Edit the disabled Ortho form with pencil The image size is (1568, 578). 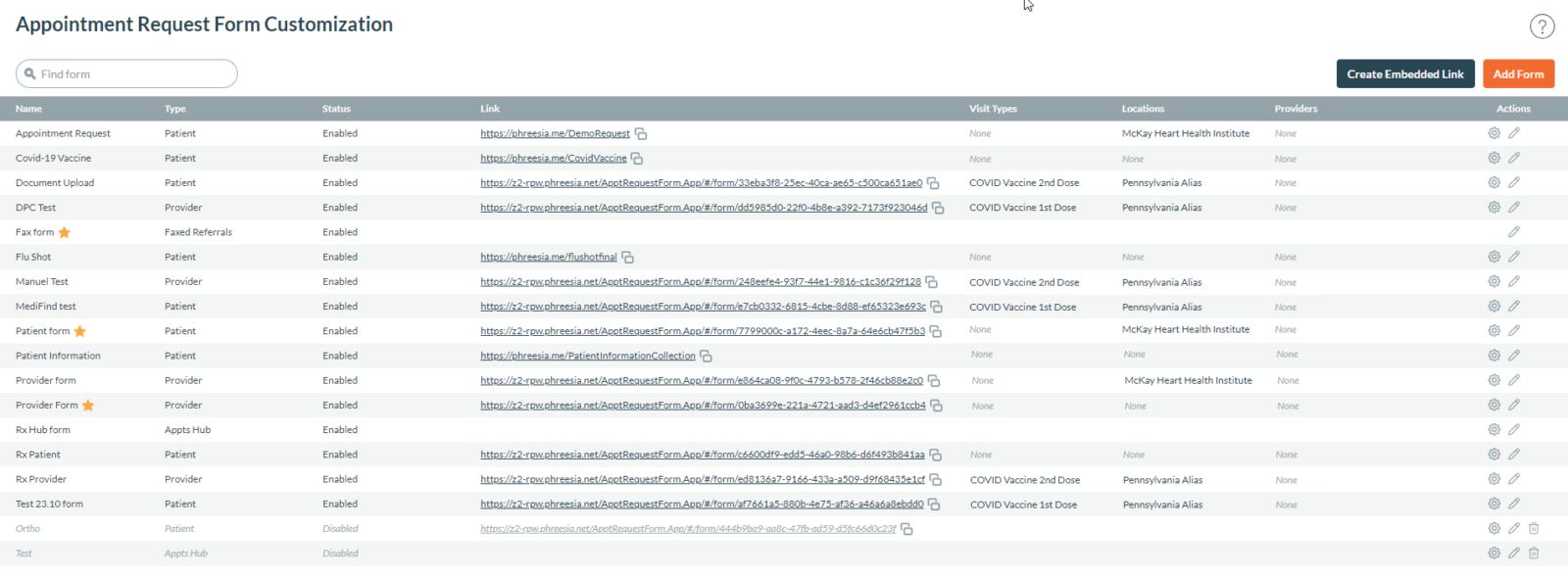[1513, 528]
